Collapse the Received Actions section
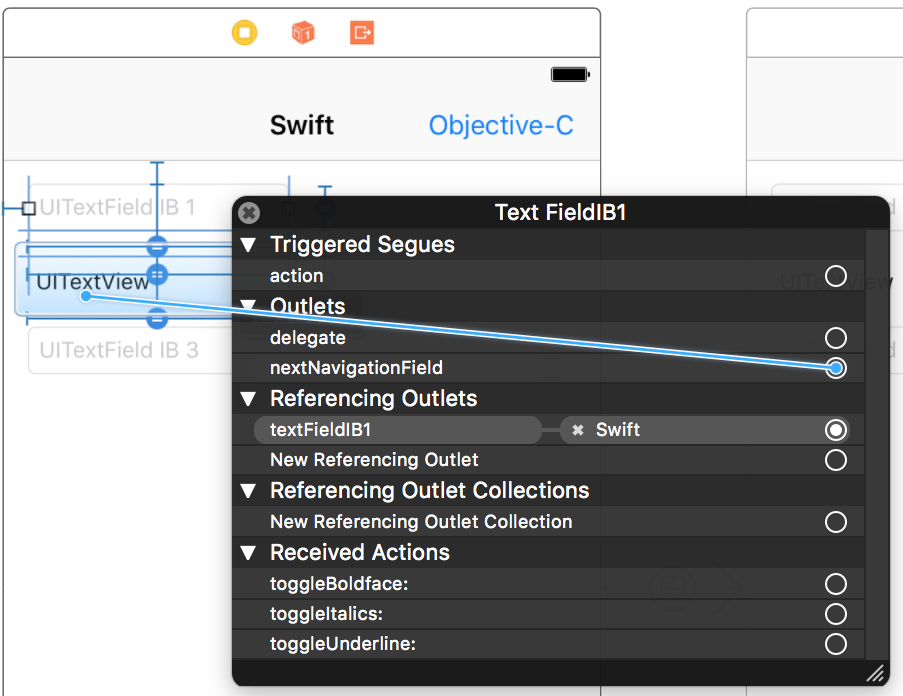The height and width of the screenshot is (696, 903). (x=248, y=552)
